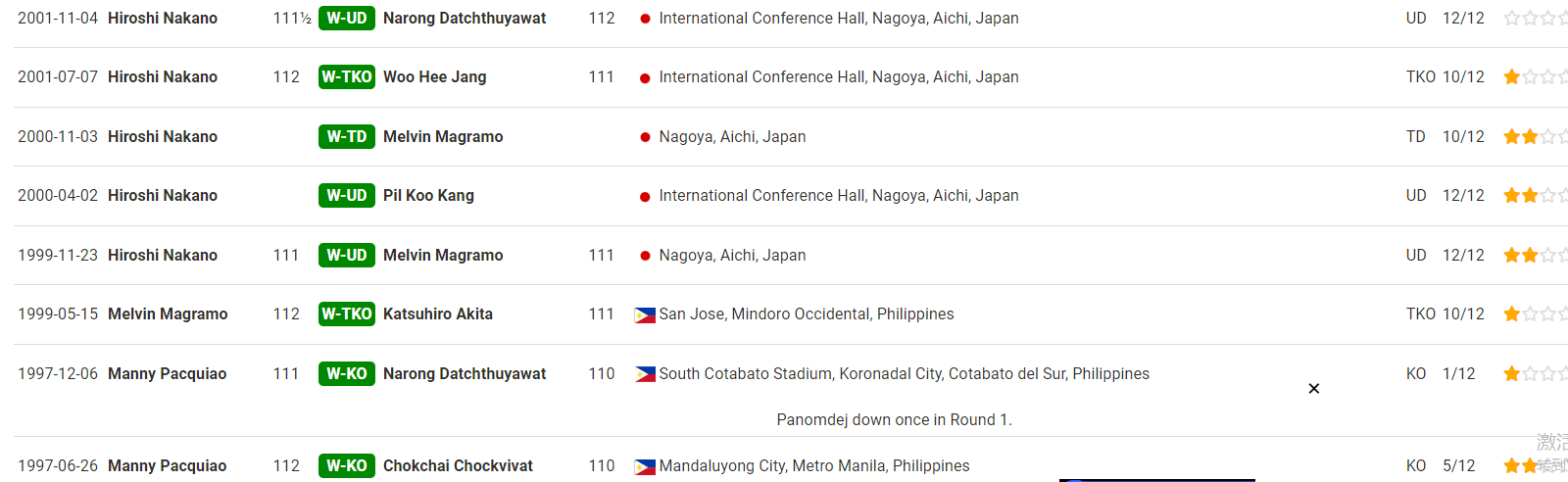Click Philippines flag beside Mandaluyong City
Screen dimensions: 1568x482
point(645,466)
